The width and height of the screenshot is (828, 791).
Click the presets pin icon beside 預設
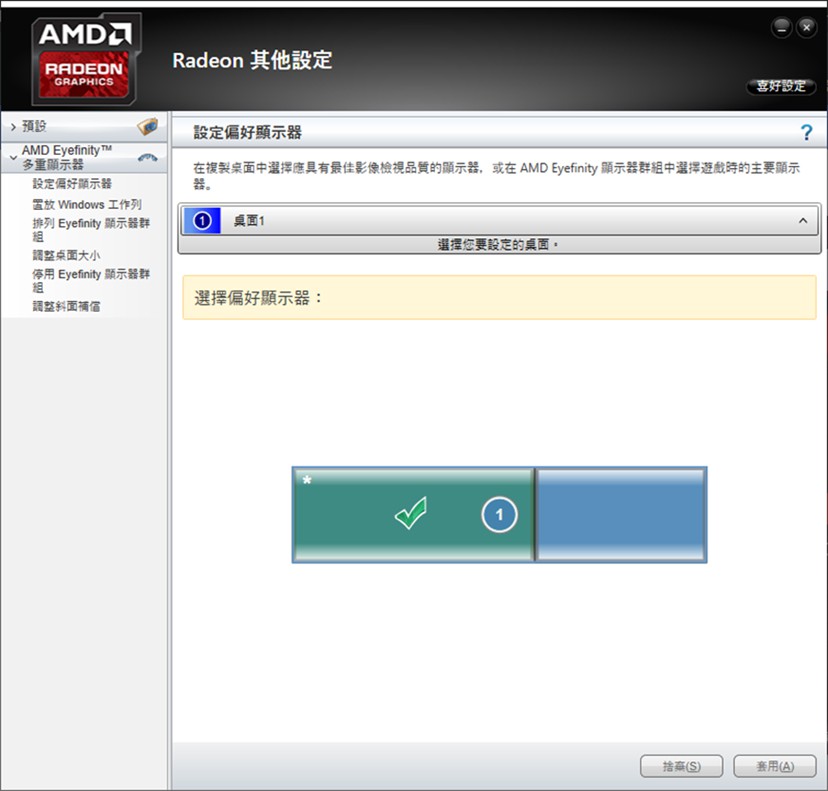pos(148,126)
